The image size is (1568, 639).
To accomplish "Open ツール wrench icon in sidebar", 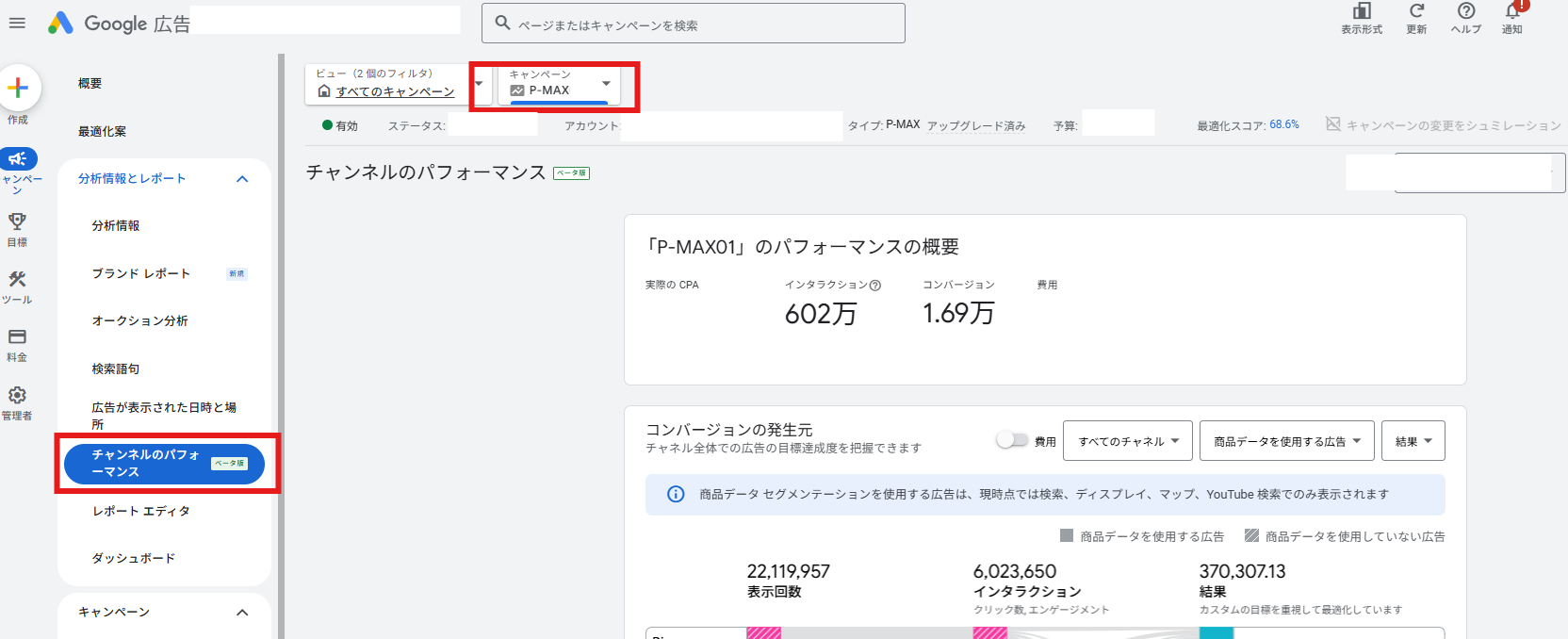I will tap(17, 280).
